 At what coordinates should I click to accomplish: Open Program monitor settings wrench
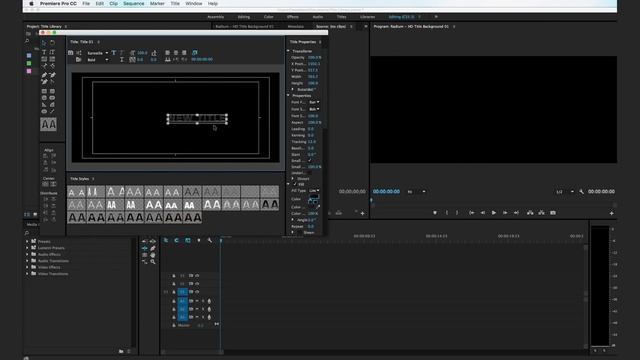click(581, 191)
